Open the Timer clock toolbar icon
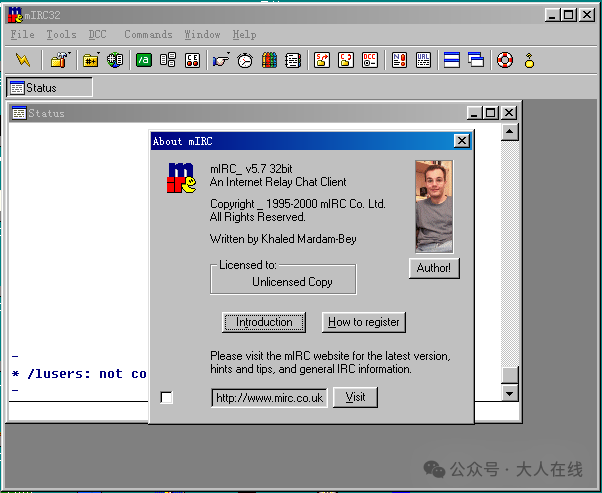This screenshot has width=602, height=493. [245, 60]
